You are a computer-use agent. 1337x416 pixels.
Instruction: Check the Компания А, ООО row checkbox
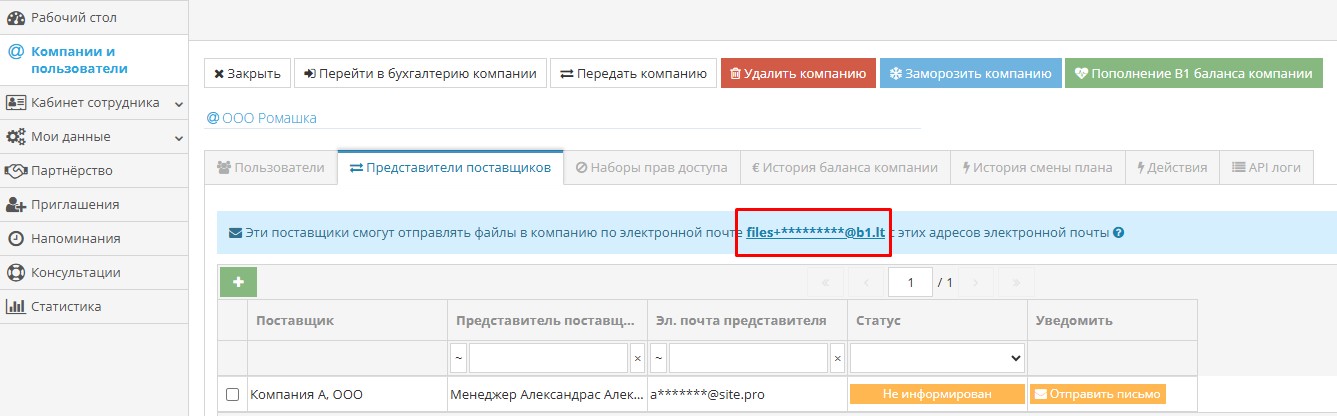tap(232, 395)
